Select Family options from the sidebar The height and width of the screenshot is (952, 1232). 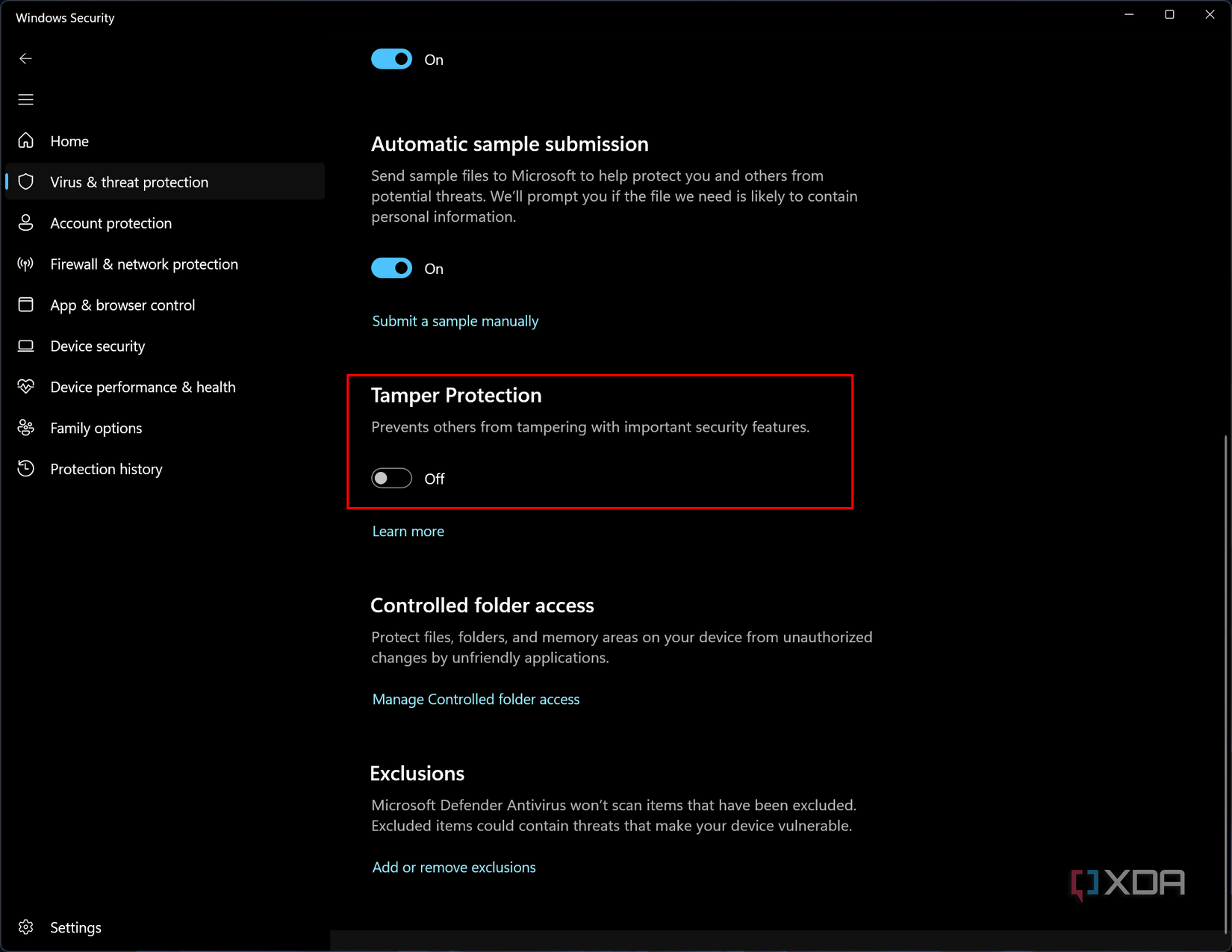(96, 428)
